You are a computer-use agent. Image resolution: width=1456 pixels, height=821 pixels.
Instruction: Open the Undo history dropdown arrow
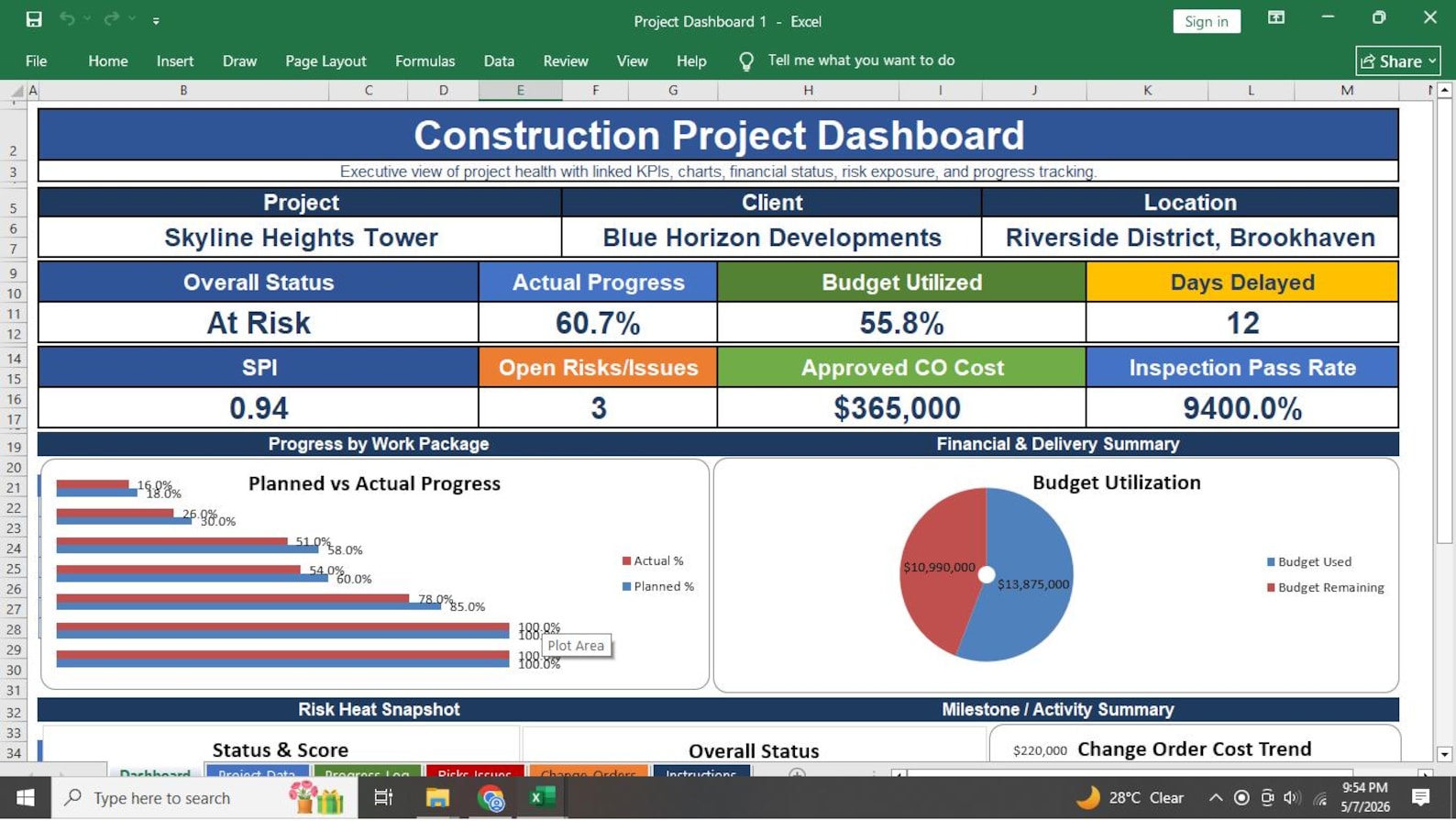coord(87,19)
